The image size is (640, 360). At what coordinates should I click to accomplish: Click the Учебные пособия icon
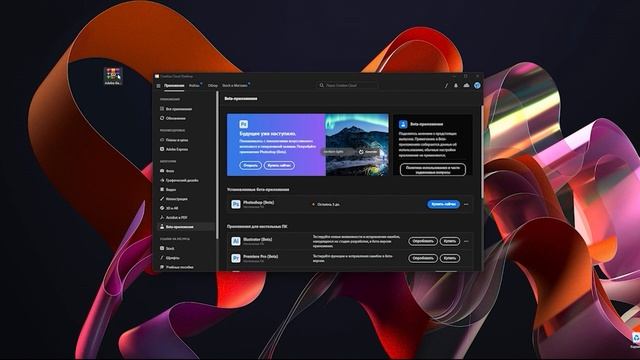pyautogui.click(x=162, y=267)
